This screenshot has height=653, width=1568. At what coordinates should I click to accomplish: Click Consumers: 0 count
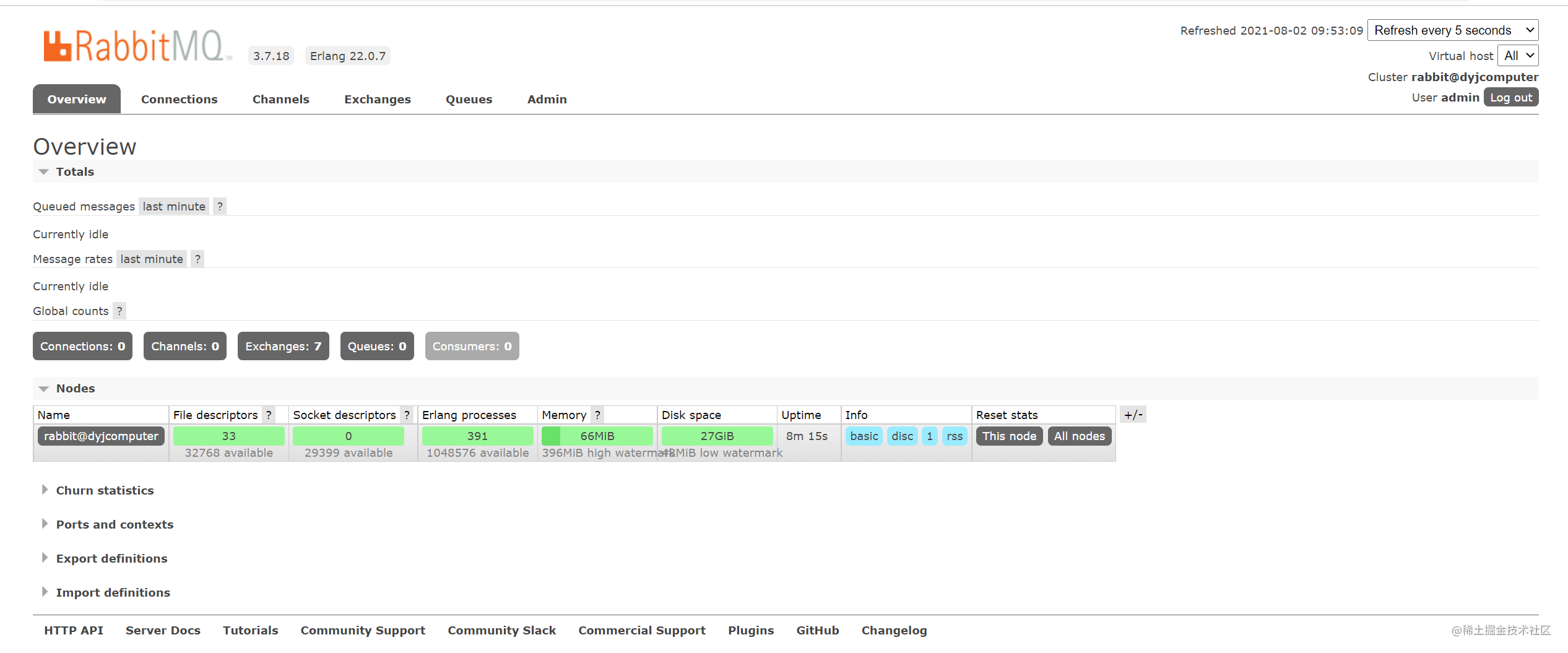coord(472,346)
